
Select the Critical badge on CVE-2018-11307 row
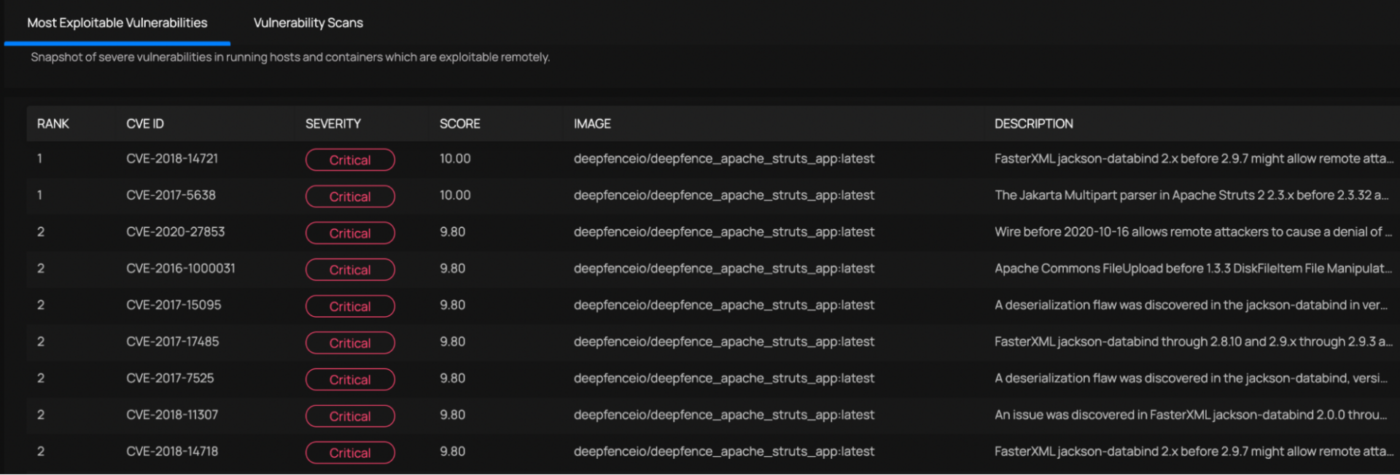pos(350,416)
